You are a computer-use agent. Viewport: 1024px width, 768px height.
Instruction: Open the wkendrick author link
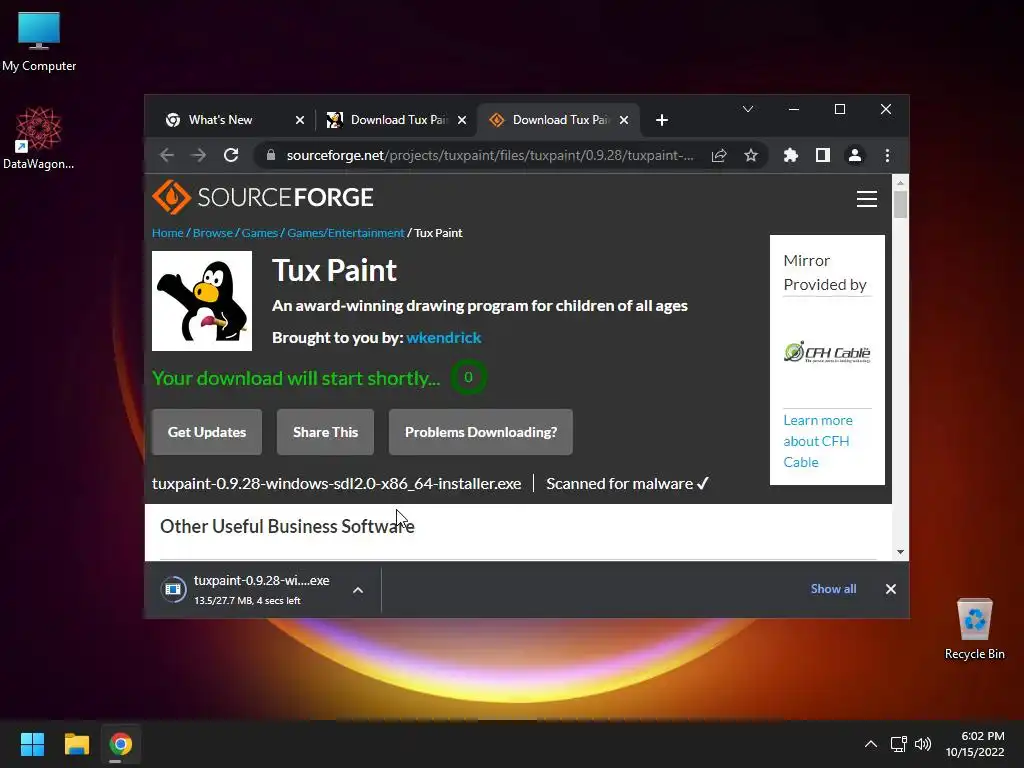444,338
